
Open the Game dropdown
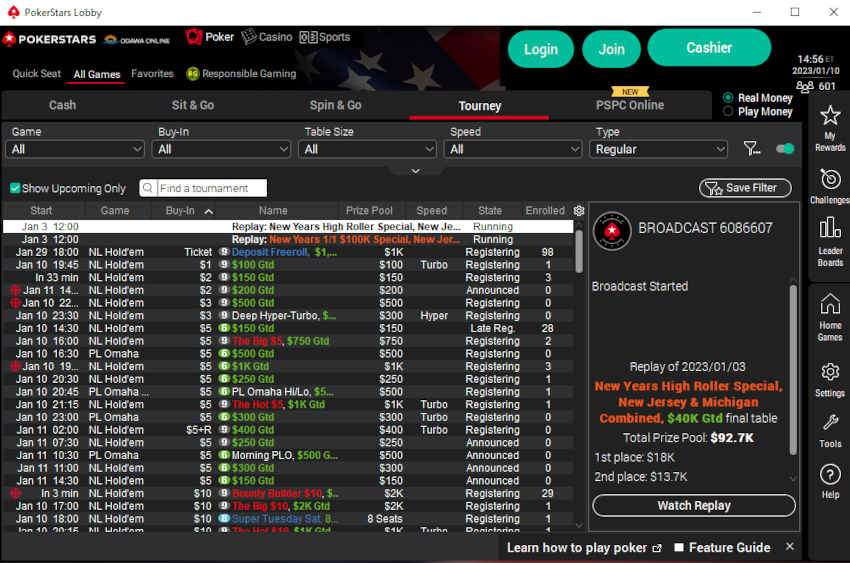75,149
